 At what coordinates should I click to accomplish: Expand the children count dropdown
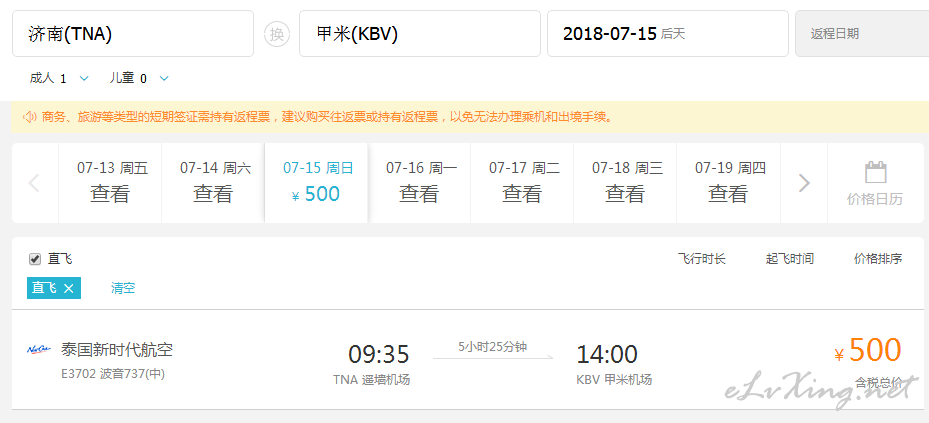click(164, 78)
